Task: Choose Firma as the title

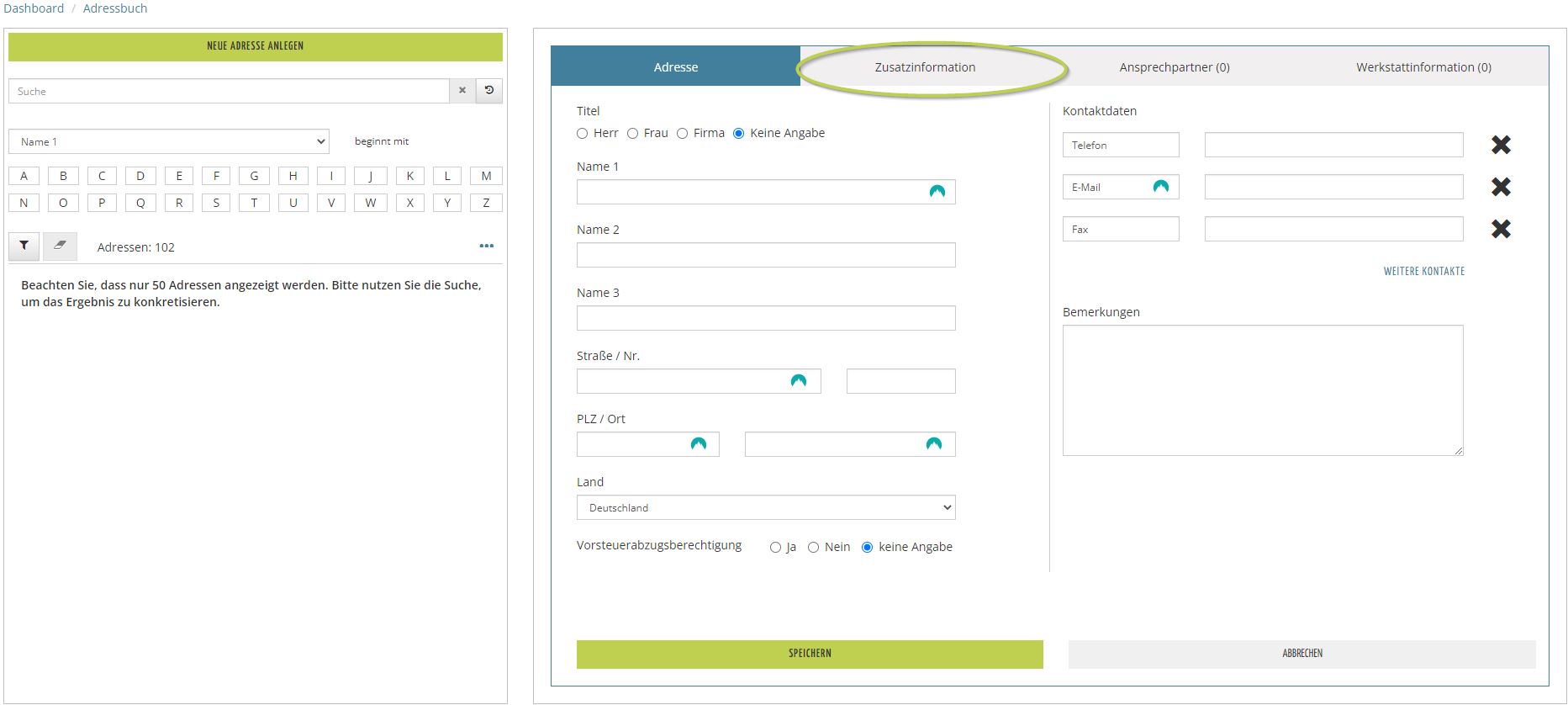Action: (x=683, y=134)
